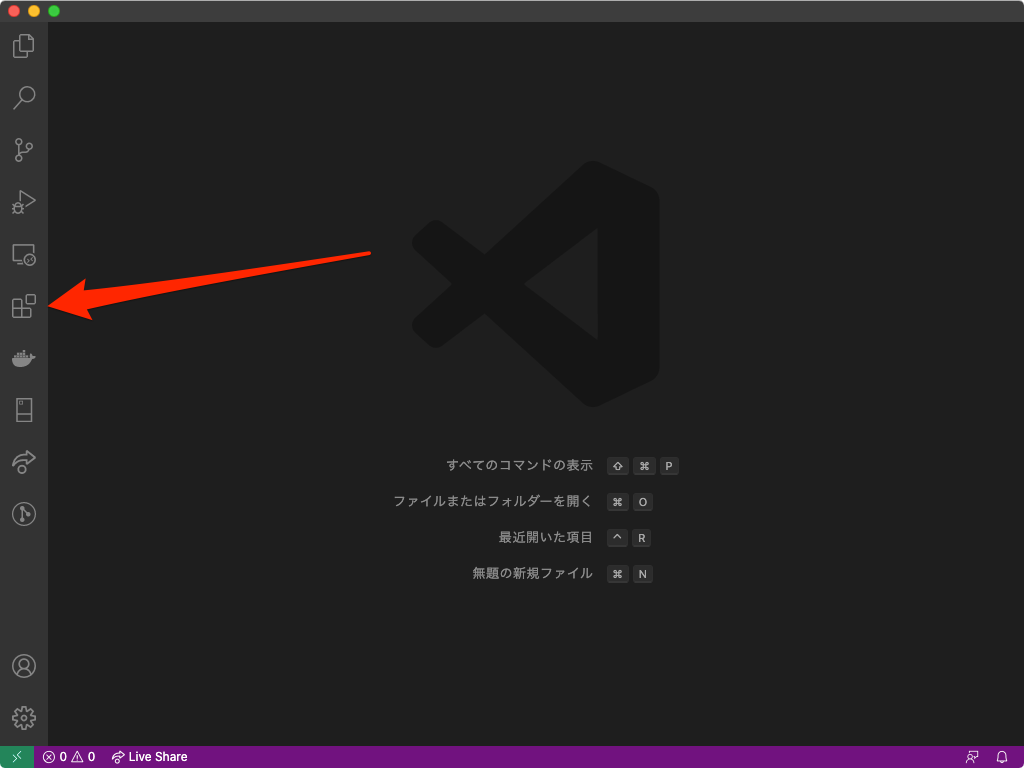Open the Run and Debug panel
Image resolution: width=1024 pixels, height=768 pixels.
[22, 202]
